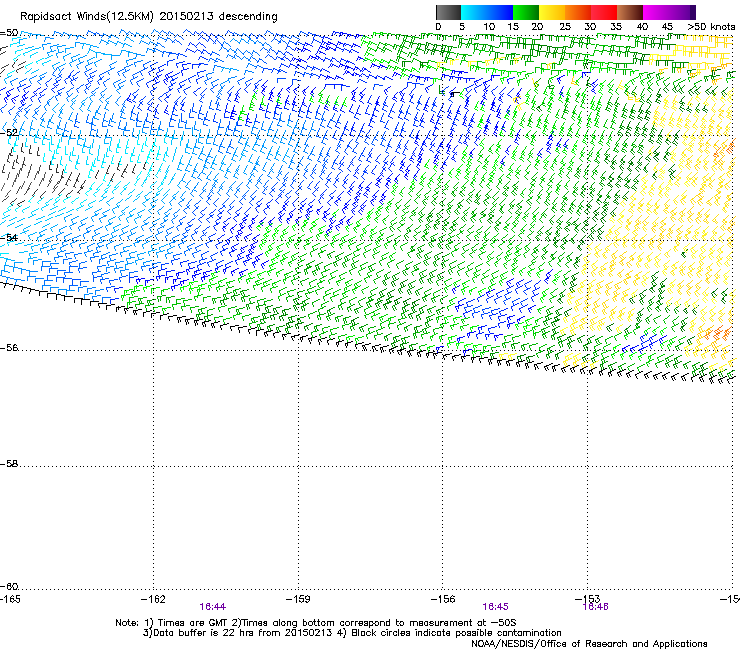740x650 pixels.
Task: Click the 'Note: 1) Times are GMT' footnote line
Action: pos(316,623)
